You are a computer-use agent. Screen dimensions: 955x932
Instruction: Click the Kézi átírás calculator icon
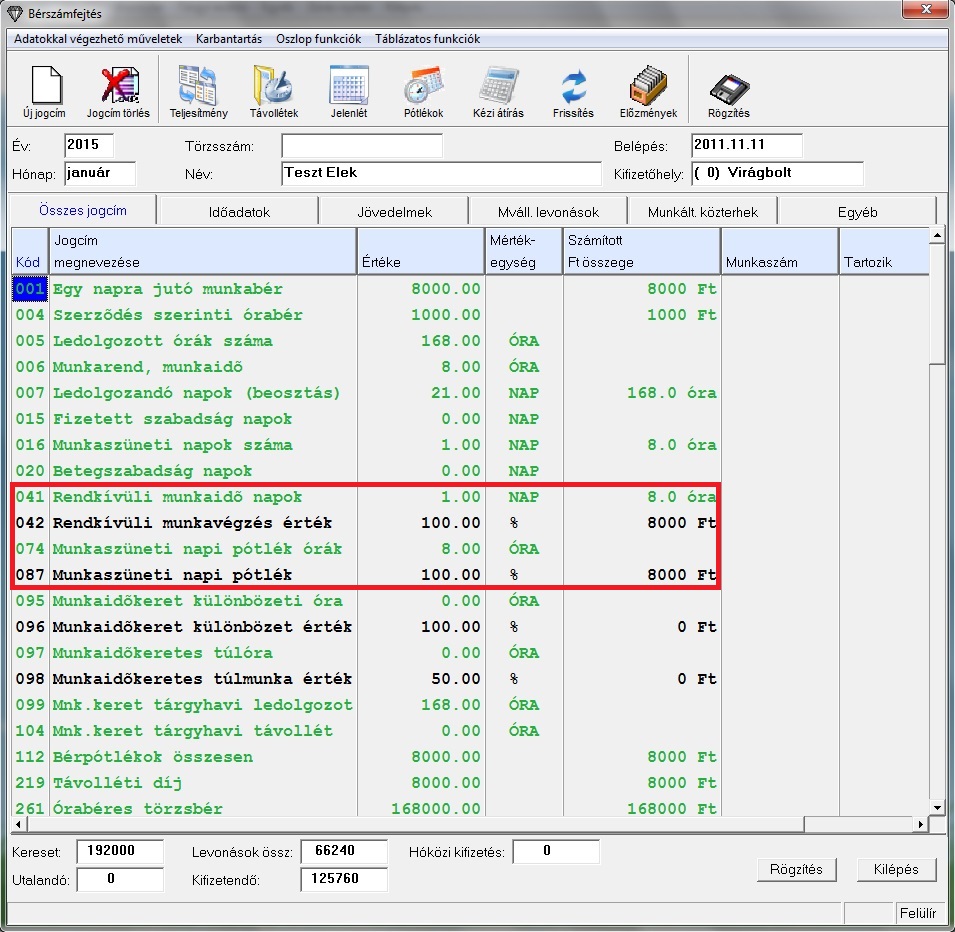coord(498,86)
